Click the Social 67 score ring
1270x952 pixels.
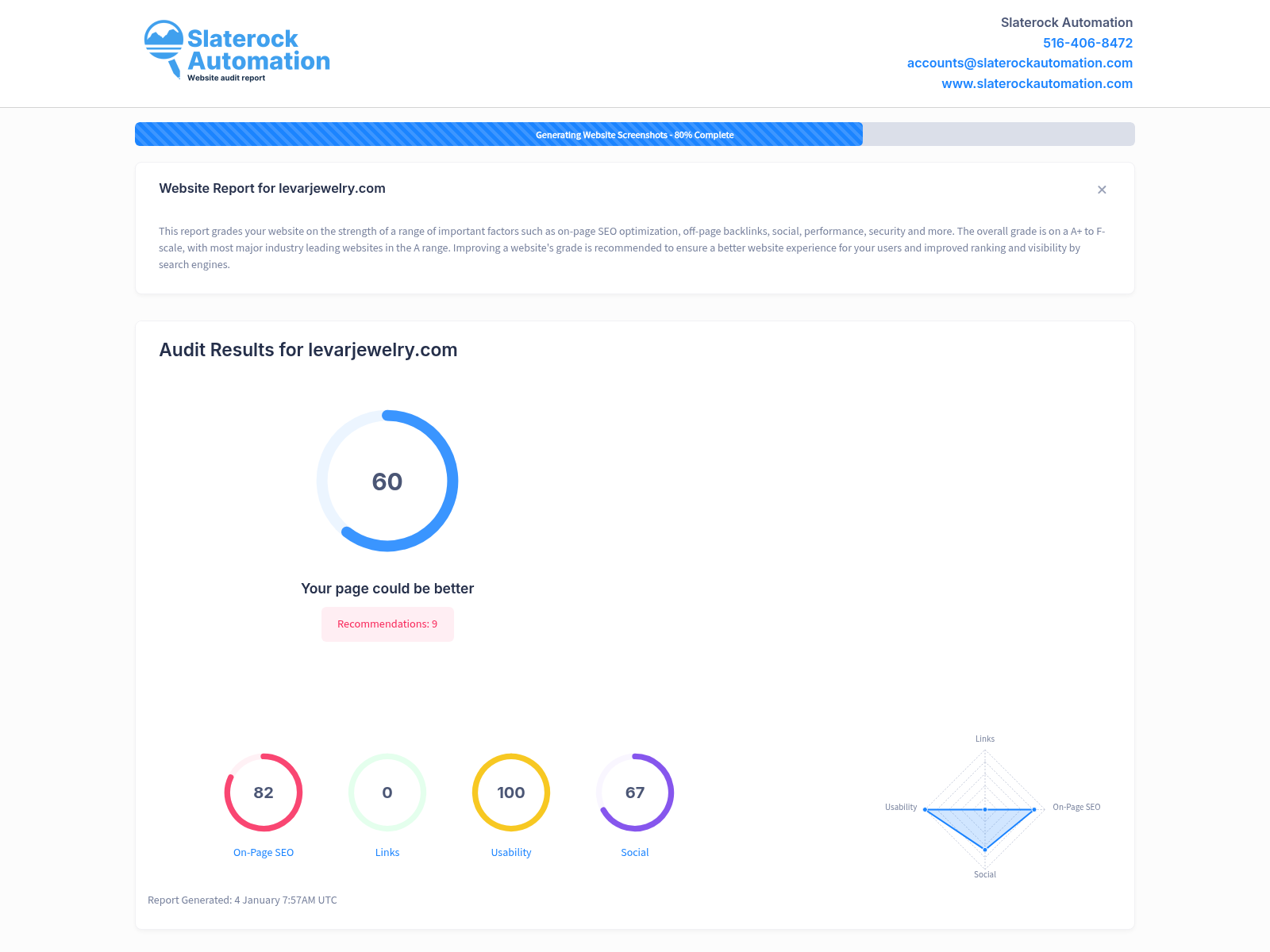tap(635, 793)
